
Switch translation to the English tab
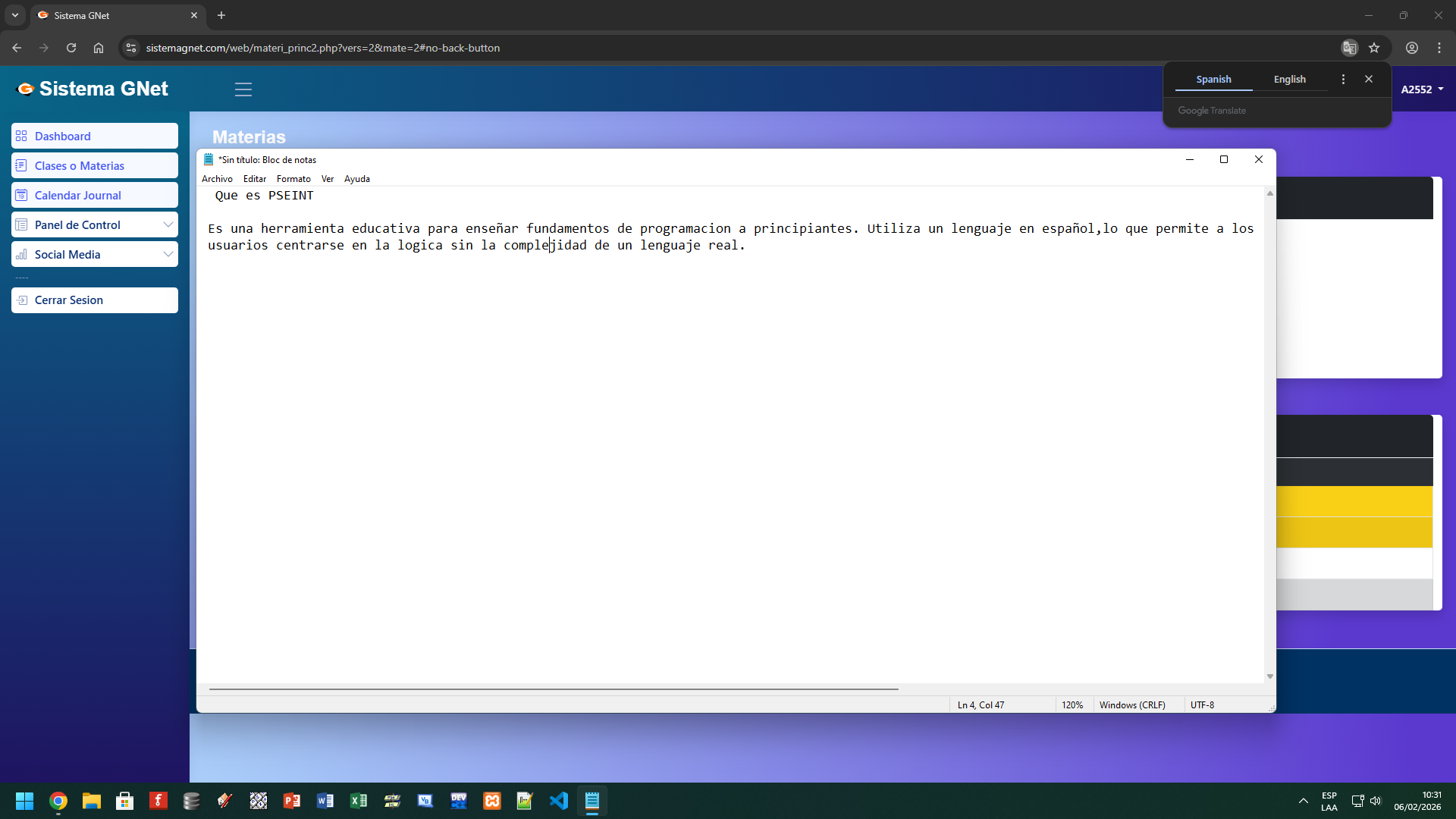[1289, 80]
